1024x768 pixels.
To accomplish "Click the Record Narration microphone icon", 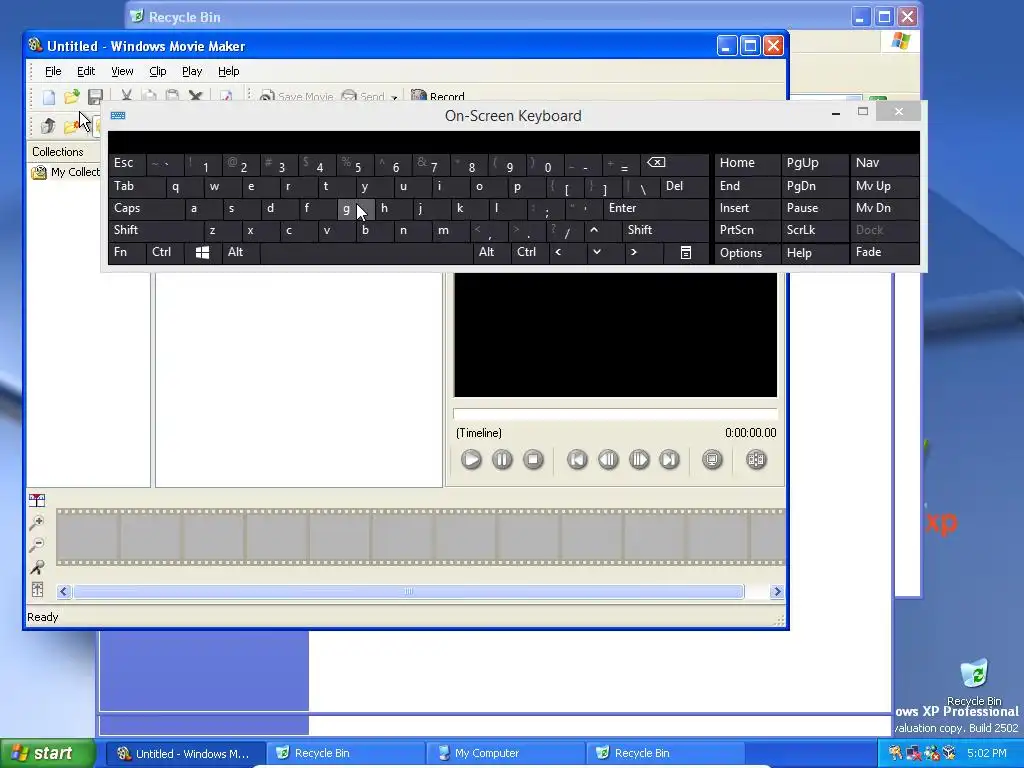I will pyautogui.click(x=37, y=567).
